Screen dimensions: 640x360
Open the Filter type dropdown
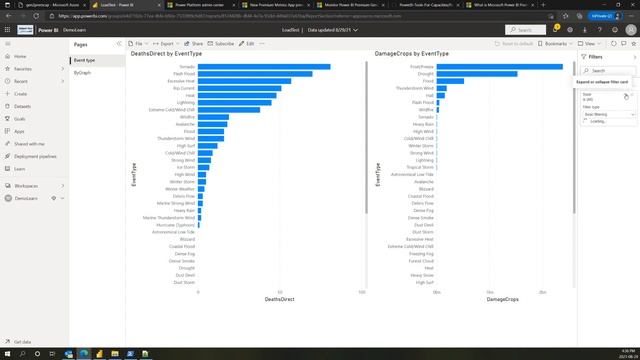[x=609, y=115]
